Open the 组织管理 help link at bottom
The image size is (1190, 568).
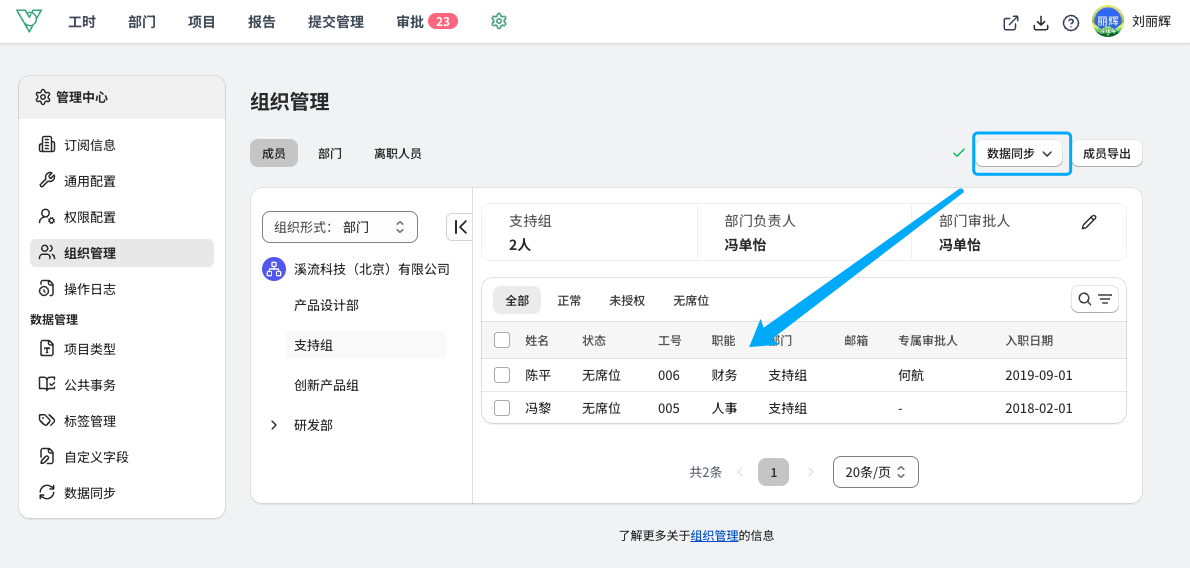click(714, 535)
